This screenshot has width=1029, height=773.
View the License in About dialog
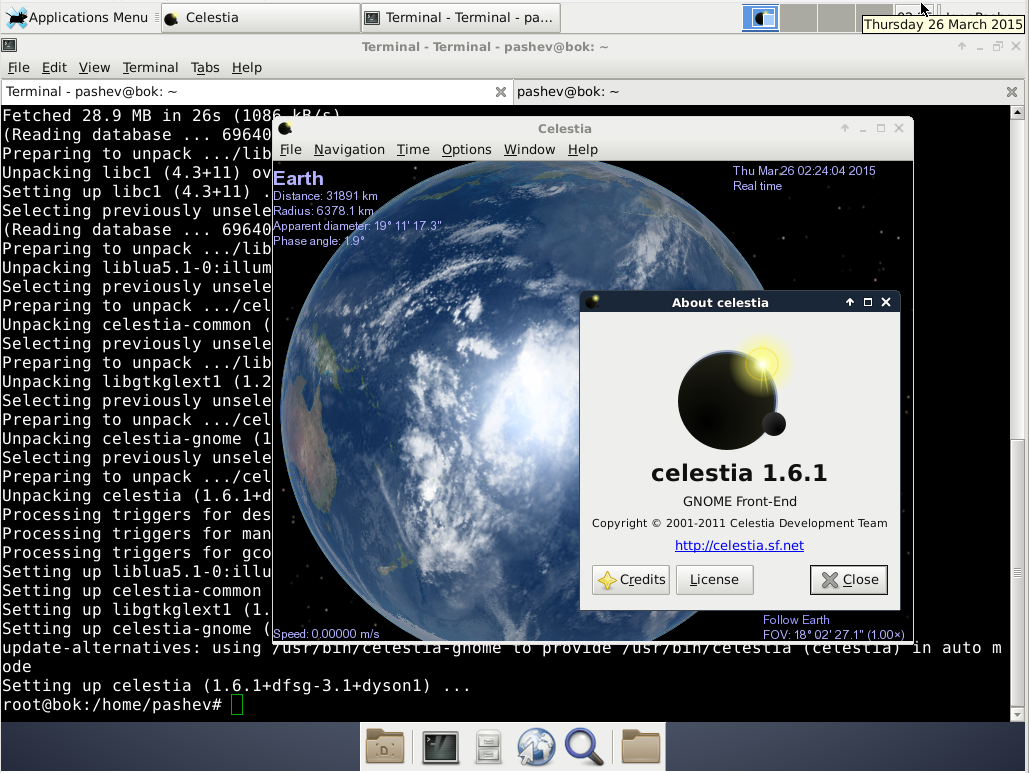(714, 580)
